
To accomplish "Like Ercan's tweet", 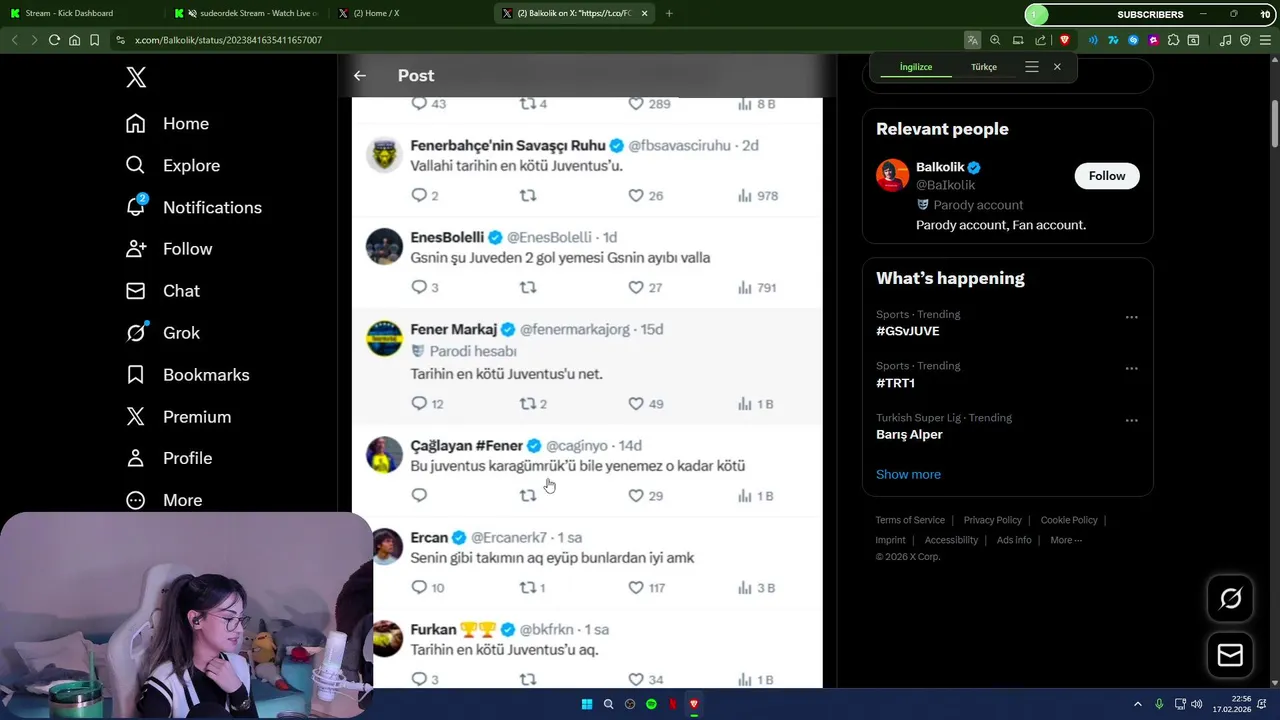I will [x=636, y=588].
